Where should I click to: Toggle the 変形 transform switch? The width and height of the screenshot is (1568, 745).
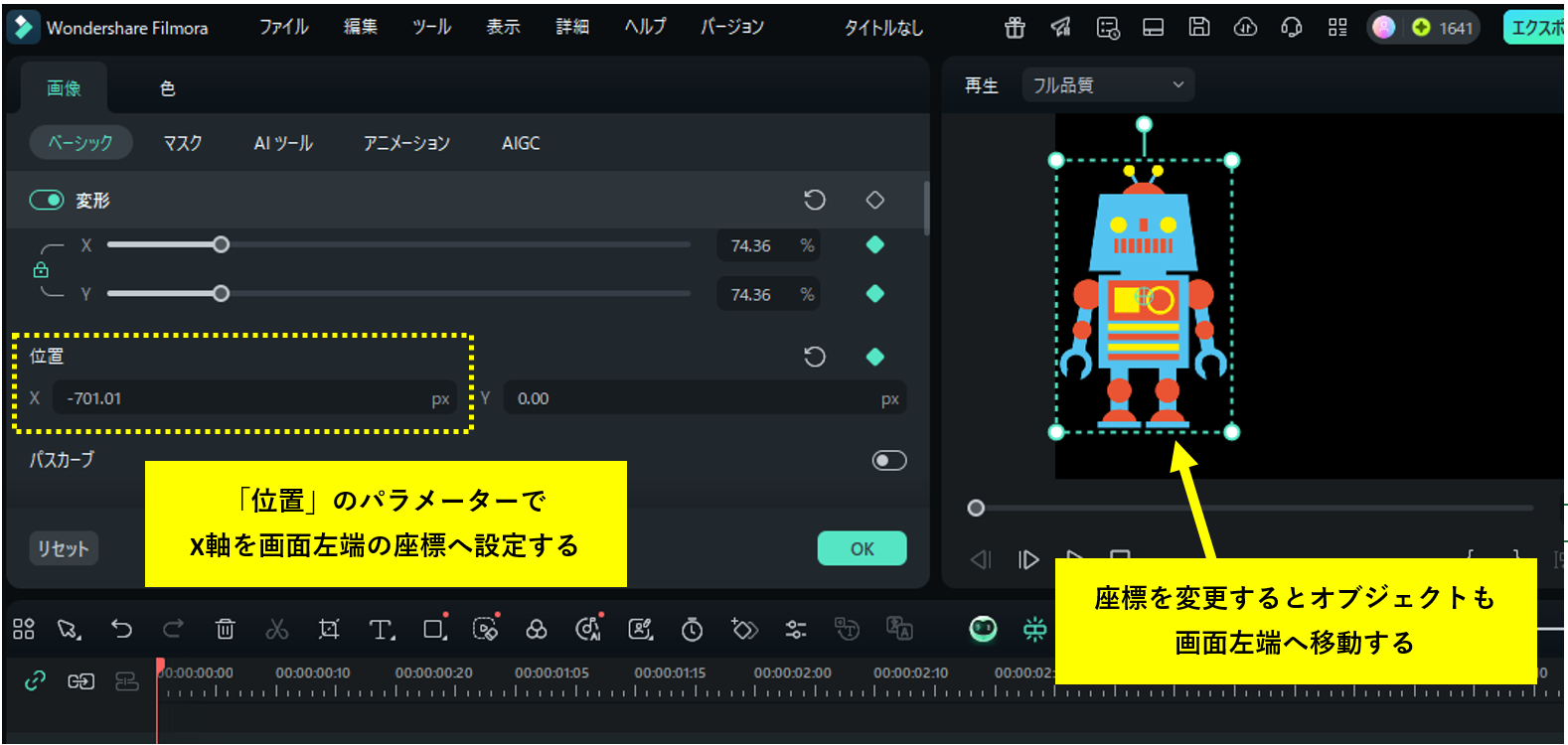(47, 200)
